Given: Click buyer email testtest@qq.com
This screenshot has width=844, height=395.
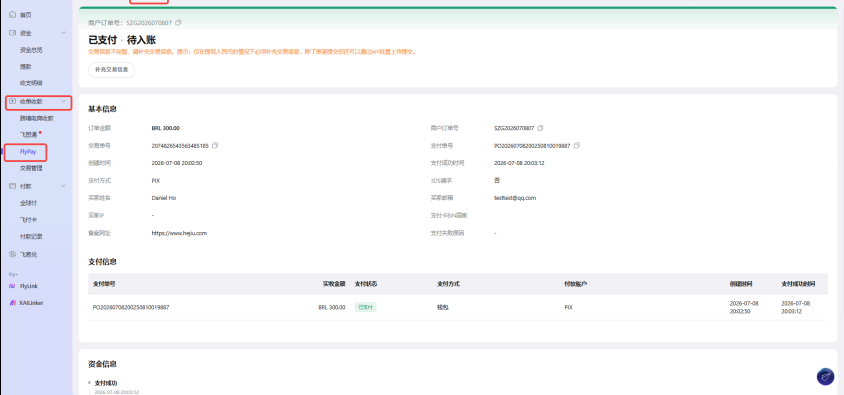Looking at the screenshot, I should (515, 198).
